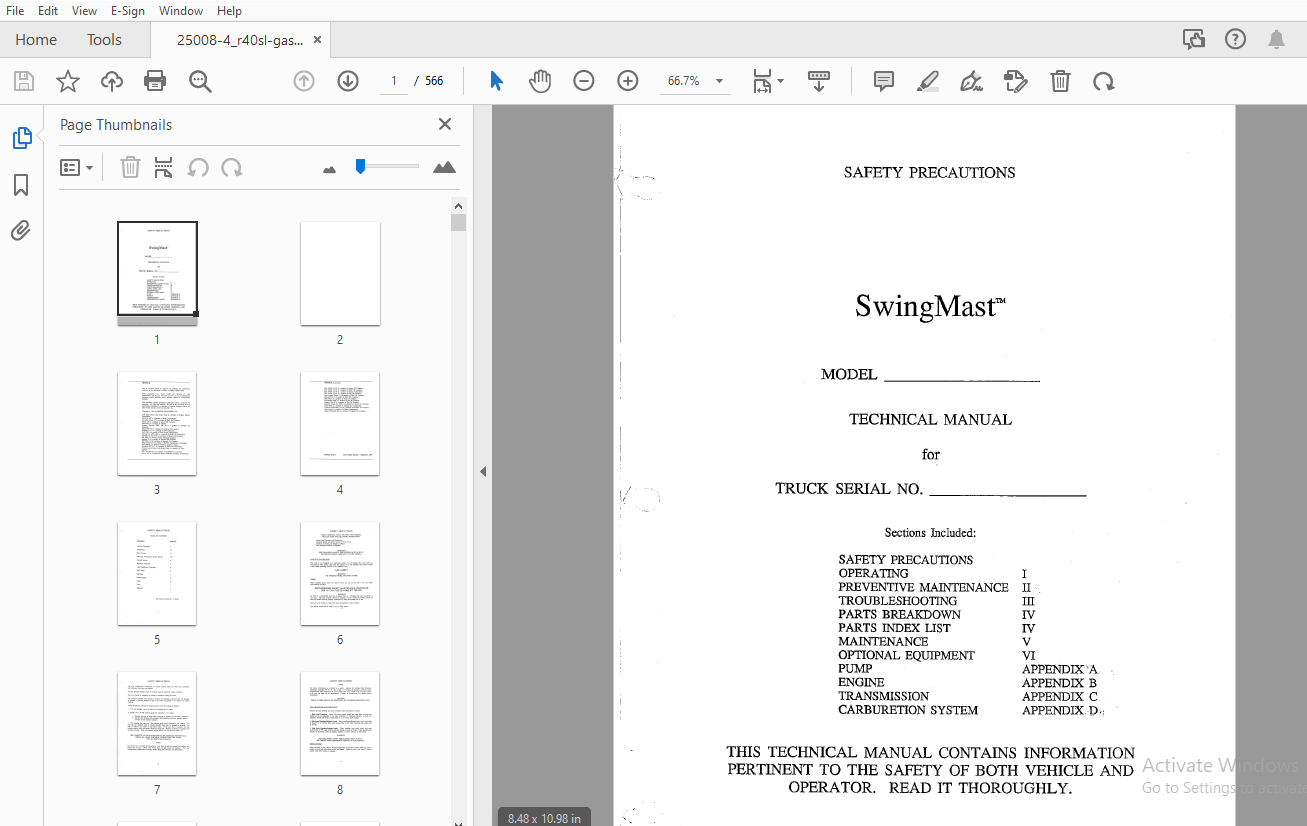Select page 8 thumbnail
Image resolution: width=1307 pixels, height=826 pixels.
(340, 723)
